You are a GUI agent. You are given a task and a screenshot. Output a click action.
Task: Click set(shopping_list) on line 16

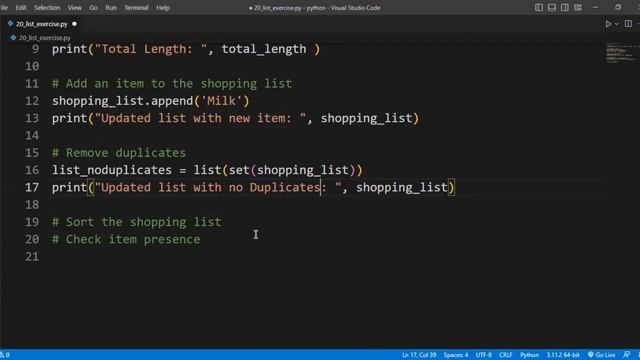click(x=292, y=170)
